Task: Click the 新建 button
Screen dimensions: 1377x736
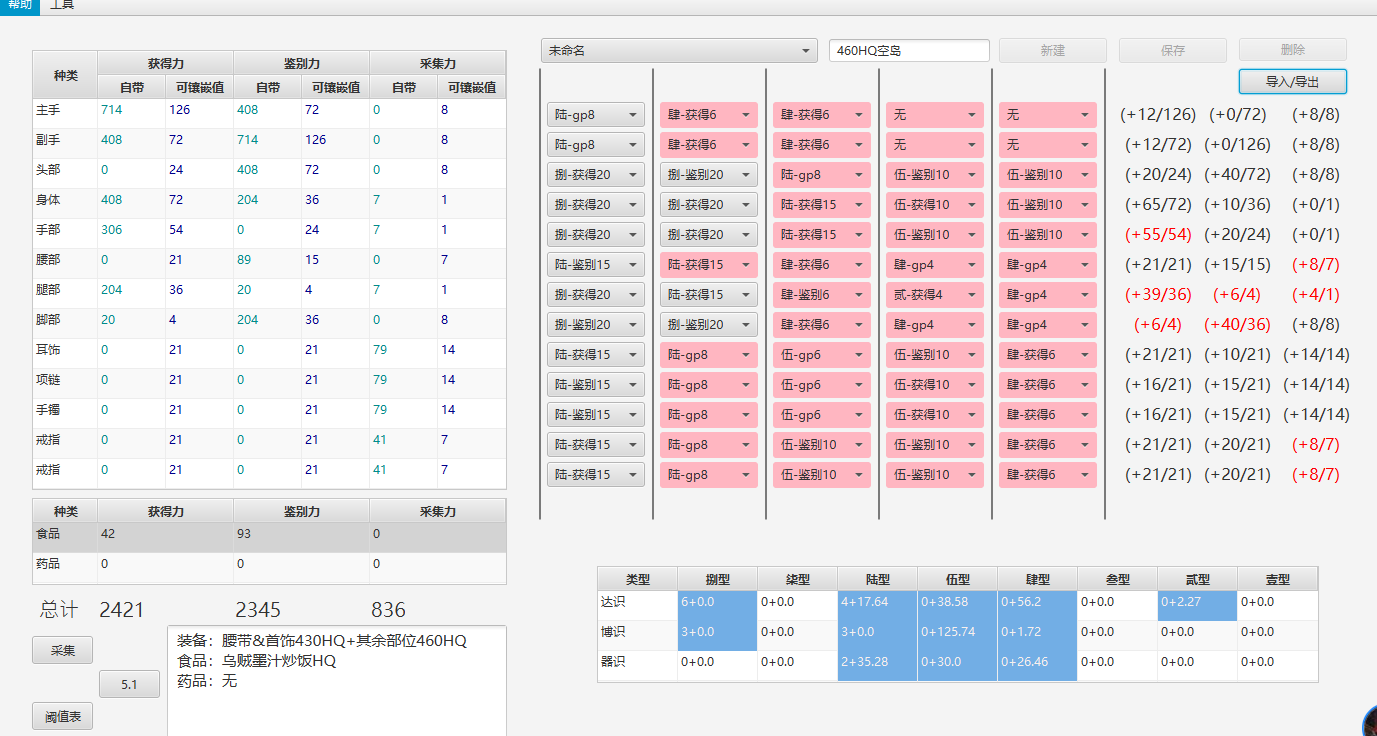Action: tap(1052, 50)
